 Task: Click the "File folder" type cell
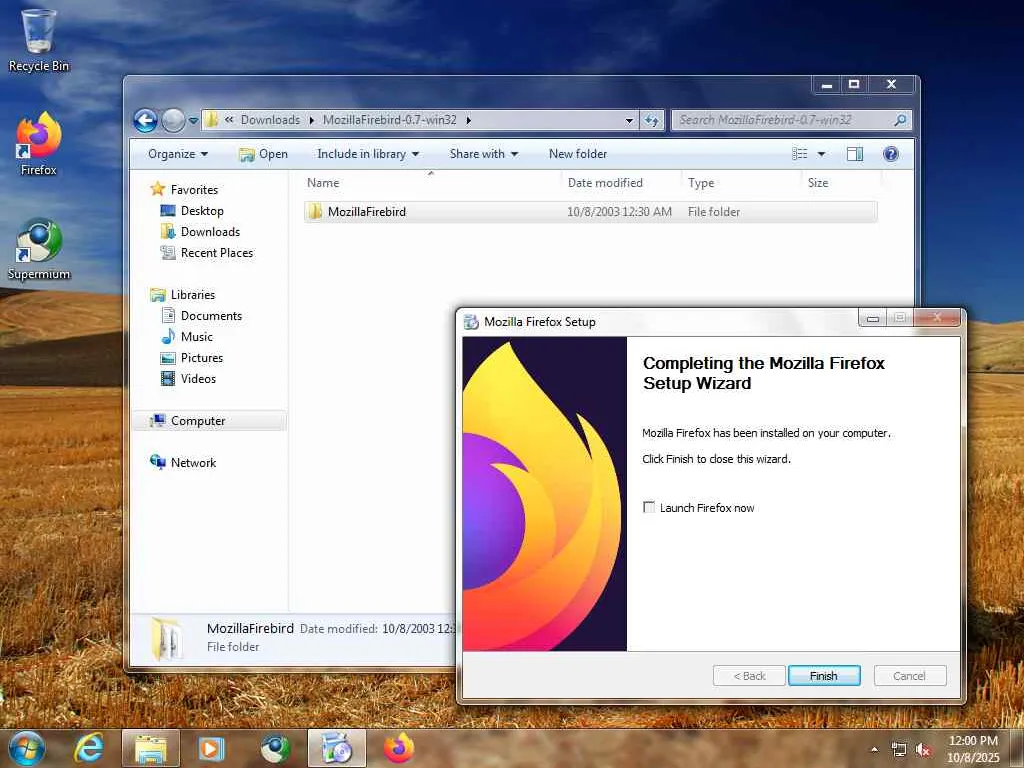[714, 212]
